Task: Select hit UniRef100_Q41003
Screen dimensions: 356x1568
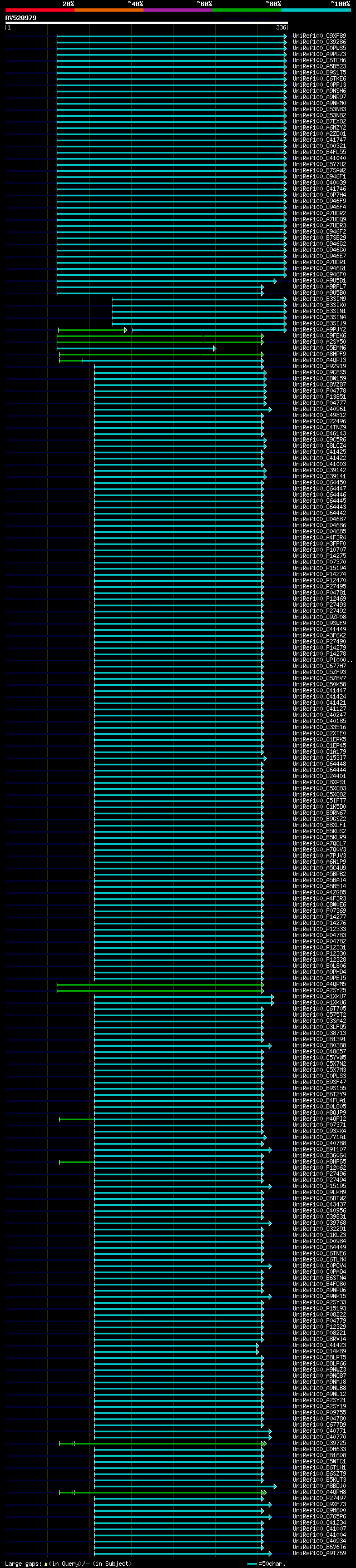Action: [x=319, y=464]
